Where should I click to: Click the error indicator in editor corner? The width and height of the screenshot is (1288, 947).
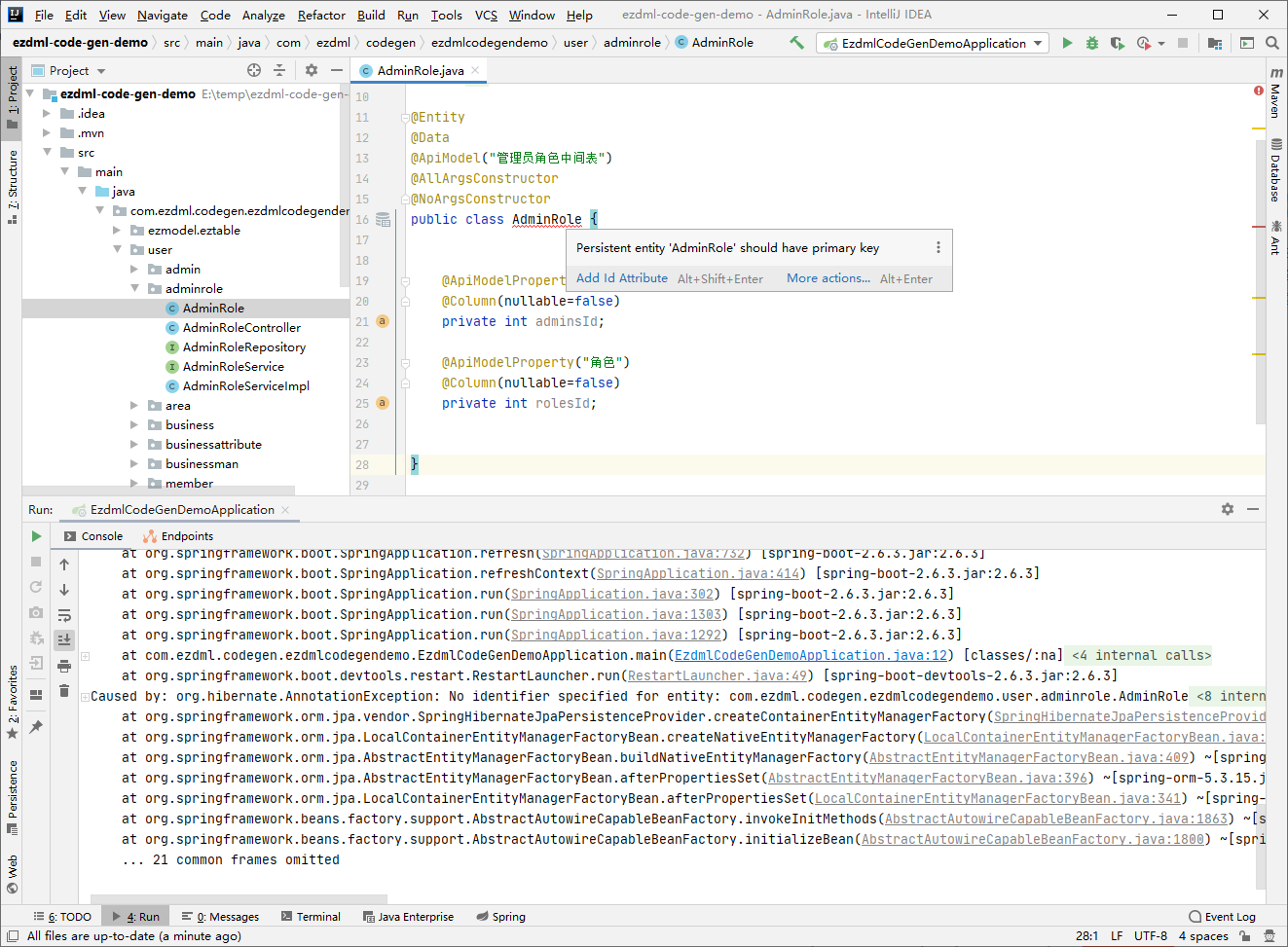click(1259, 91)
